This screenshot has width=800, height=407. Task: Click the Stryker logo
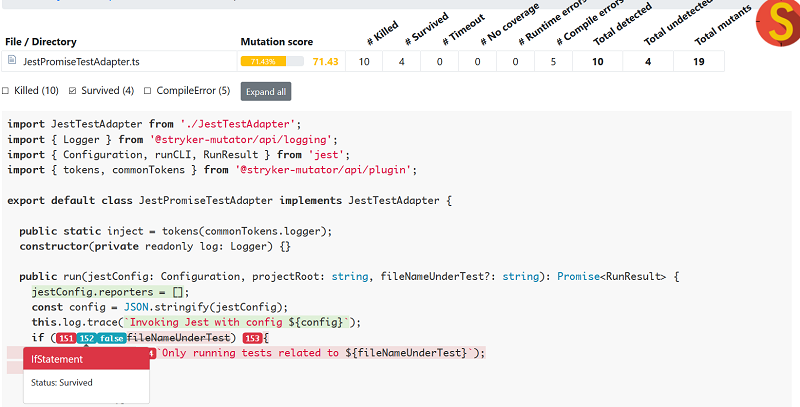tap(778, 22)
